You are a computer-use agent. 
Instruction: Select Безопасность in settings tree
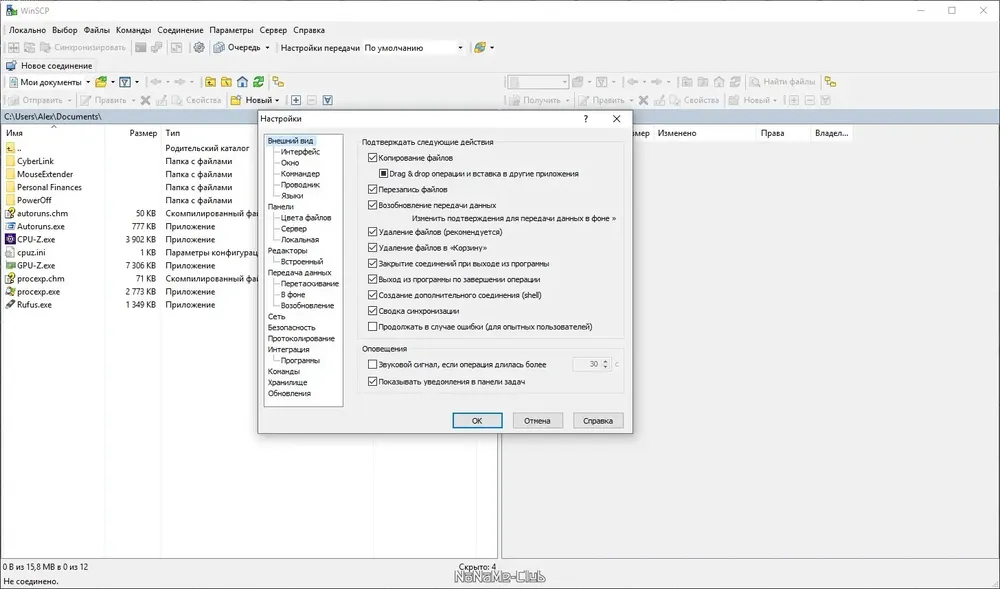291,327
